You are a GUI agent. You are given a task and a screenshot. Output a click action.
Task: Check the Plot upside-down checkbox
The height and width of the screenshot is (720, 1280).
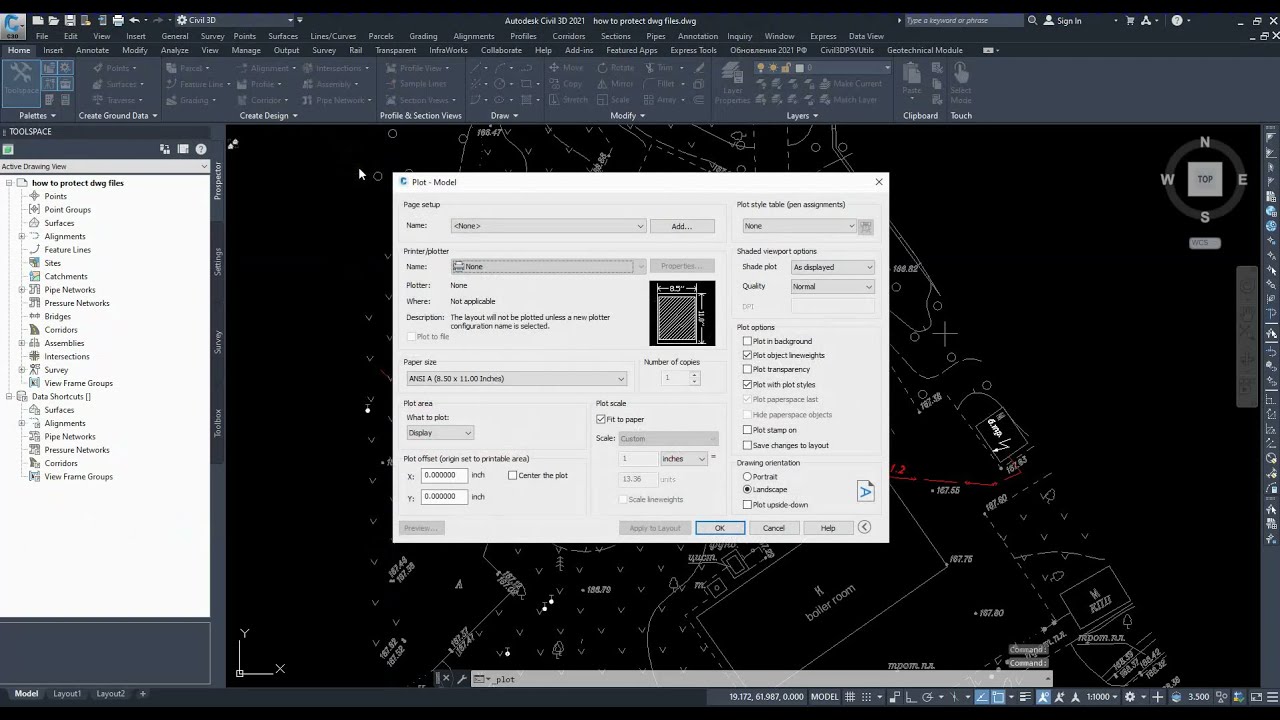coord(747,504)
